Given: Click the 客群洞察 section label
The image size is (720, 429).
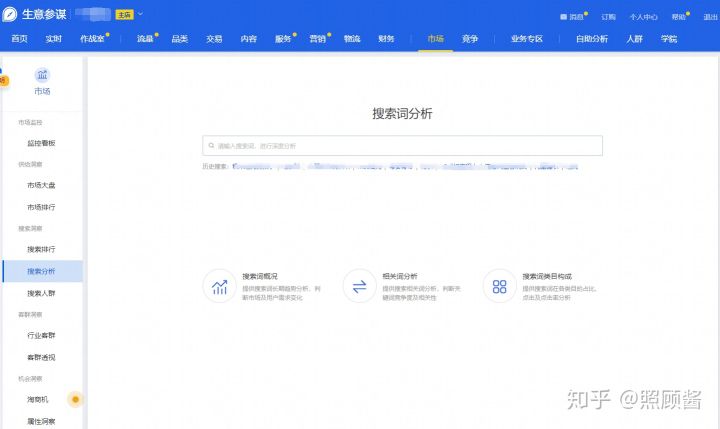Looking at the screenshot, I should click(x=30, y=315).
